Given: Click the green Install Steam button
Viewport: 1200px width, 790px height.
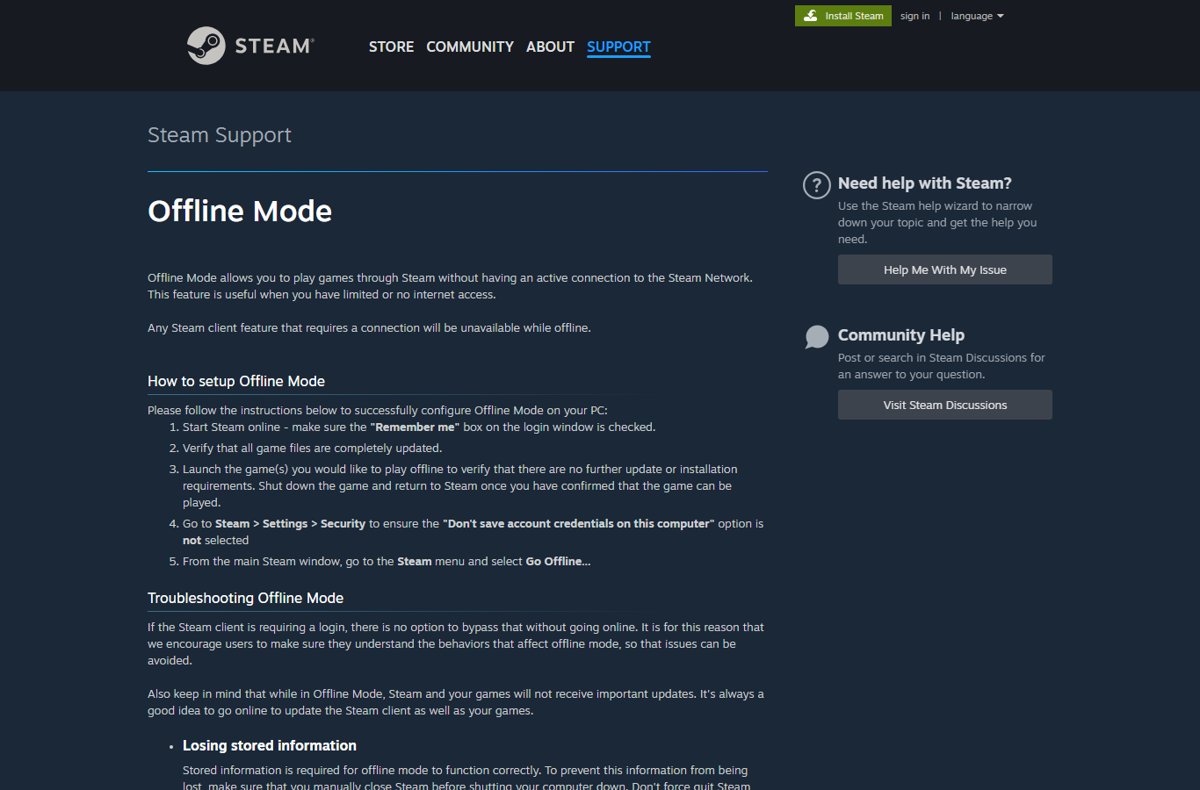Looking at the screenshot, I should [843, 16].
